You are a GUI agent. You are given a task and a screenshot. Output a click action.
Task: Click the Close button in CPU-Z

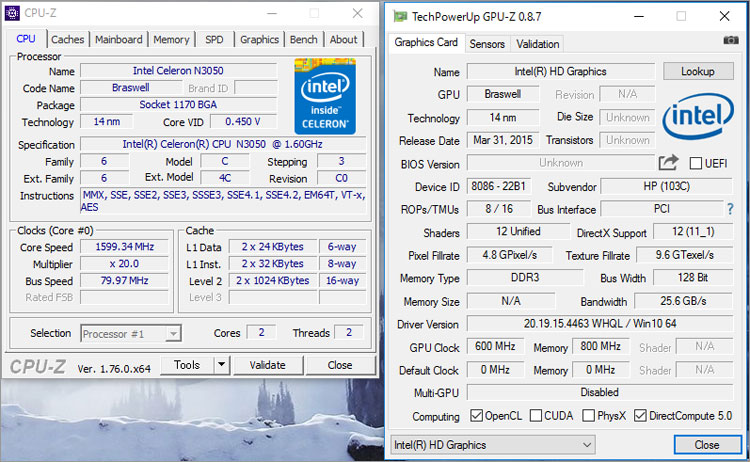[x=340, y=365]
